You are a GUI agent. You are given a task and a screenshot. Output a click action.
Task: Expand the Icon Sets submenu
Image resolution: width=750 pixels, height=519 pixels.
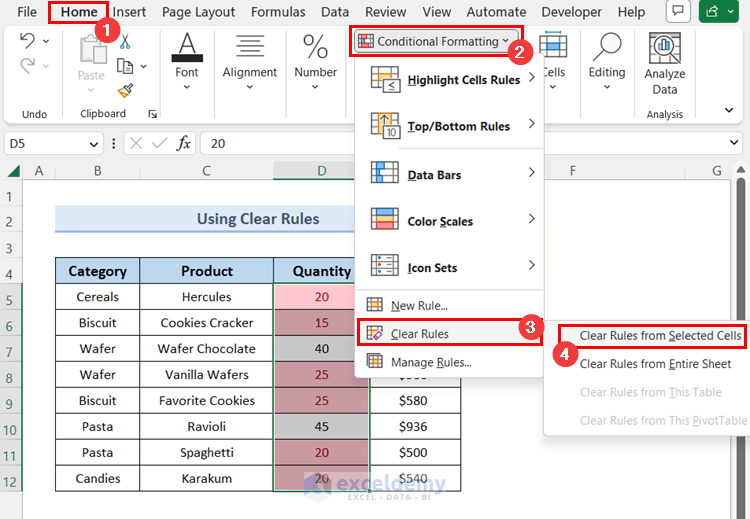click(452, 267)
